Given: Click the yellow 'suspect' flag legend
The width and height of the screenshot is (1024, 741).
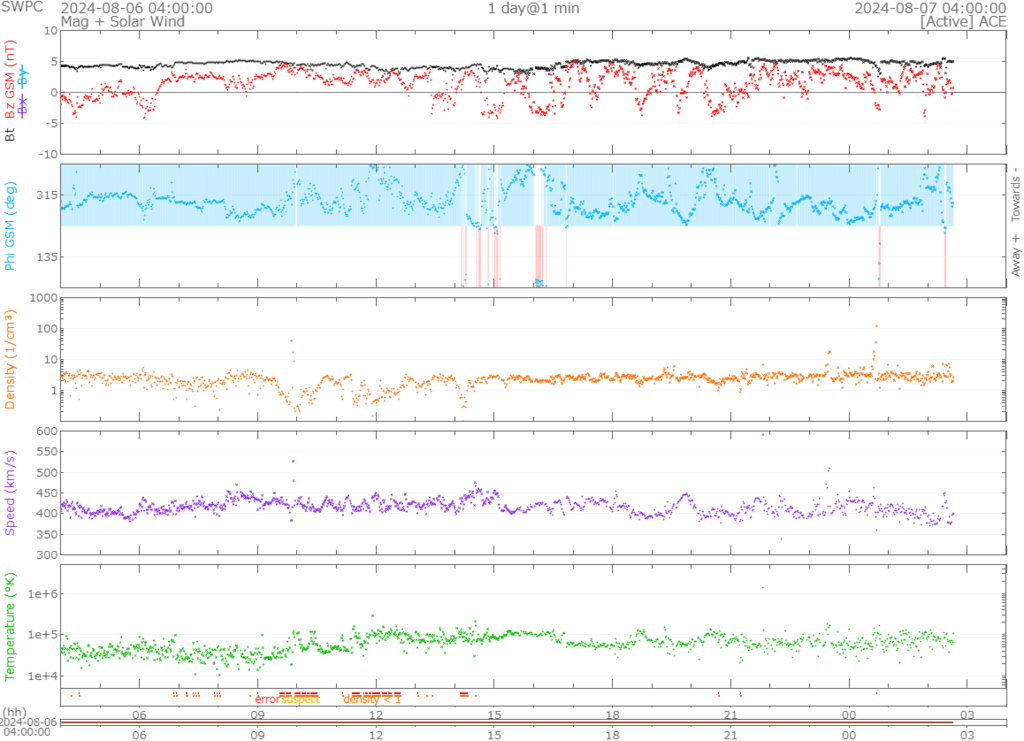Looking at the screenshot, I should [299, 699].
